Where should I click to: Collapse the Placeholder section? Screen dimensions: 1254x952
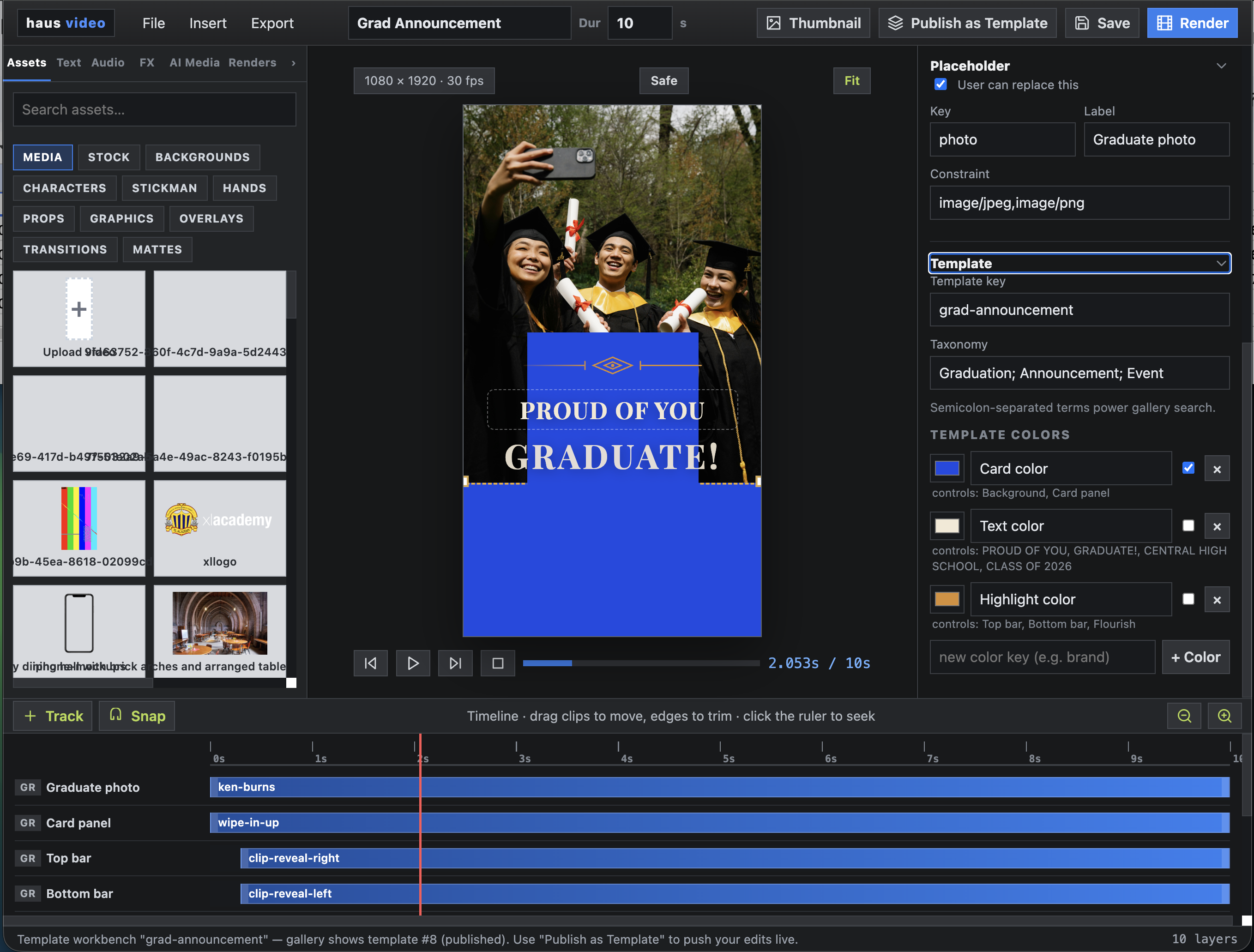(1221, 66)
